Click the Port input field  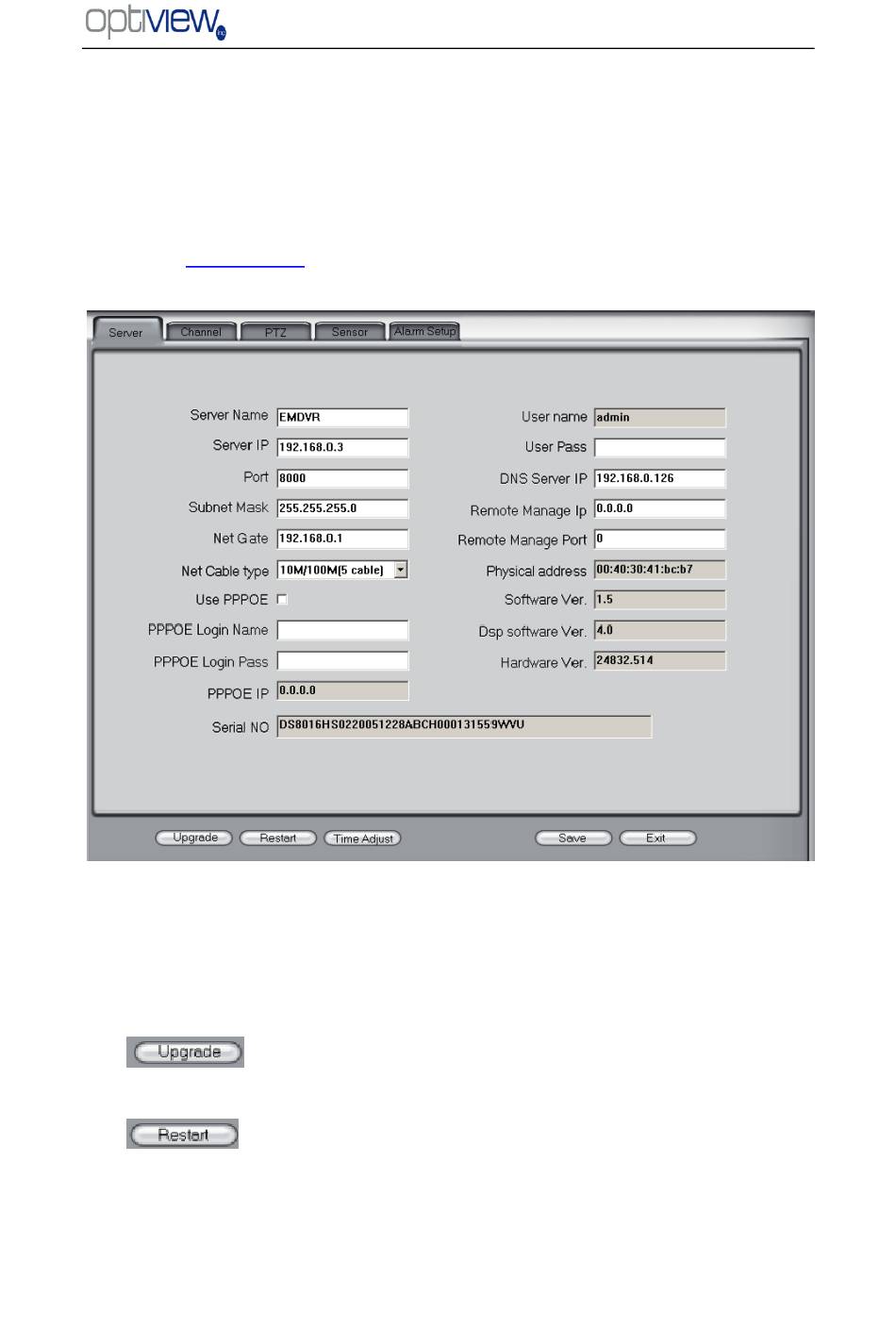click(342, 478)
